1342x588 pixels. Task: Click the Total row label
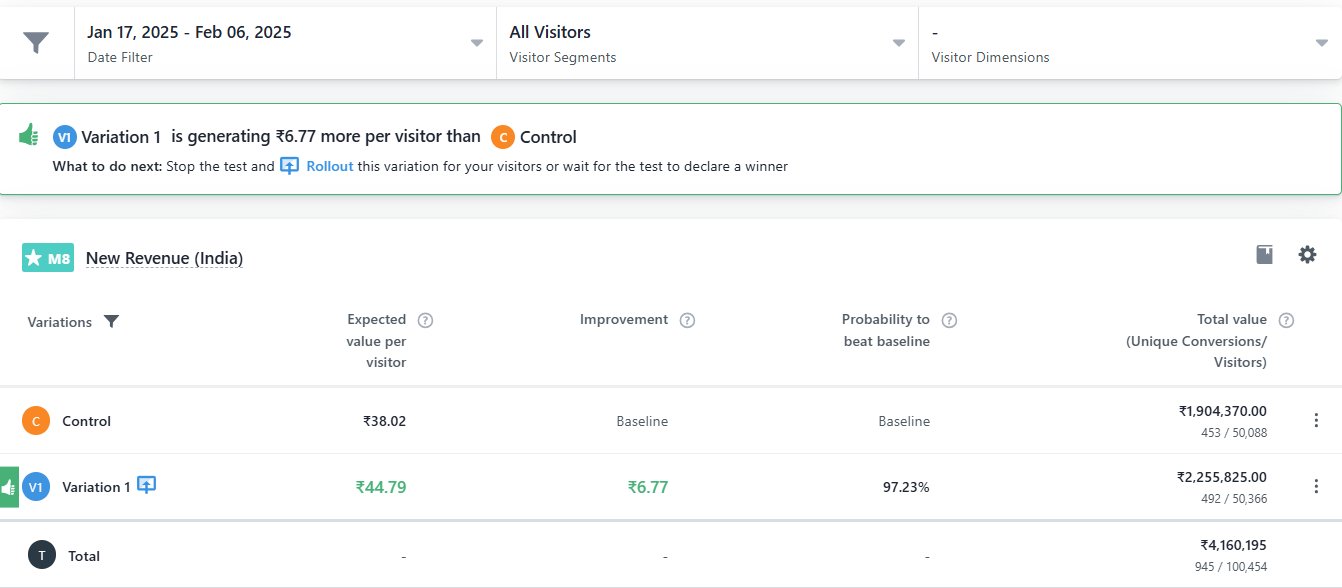[84, 556]
